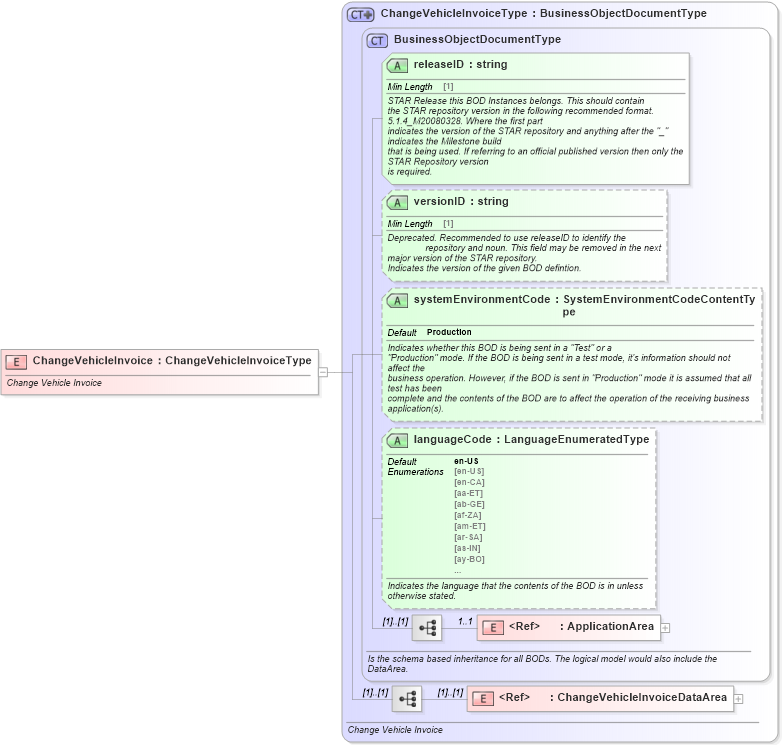783x745 pixels.
Task: Expand the ChangeVehicleInvoiceDataArea reference node
Action: pos(738,699)
